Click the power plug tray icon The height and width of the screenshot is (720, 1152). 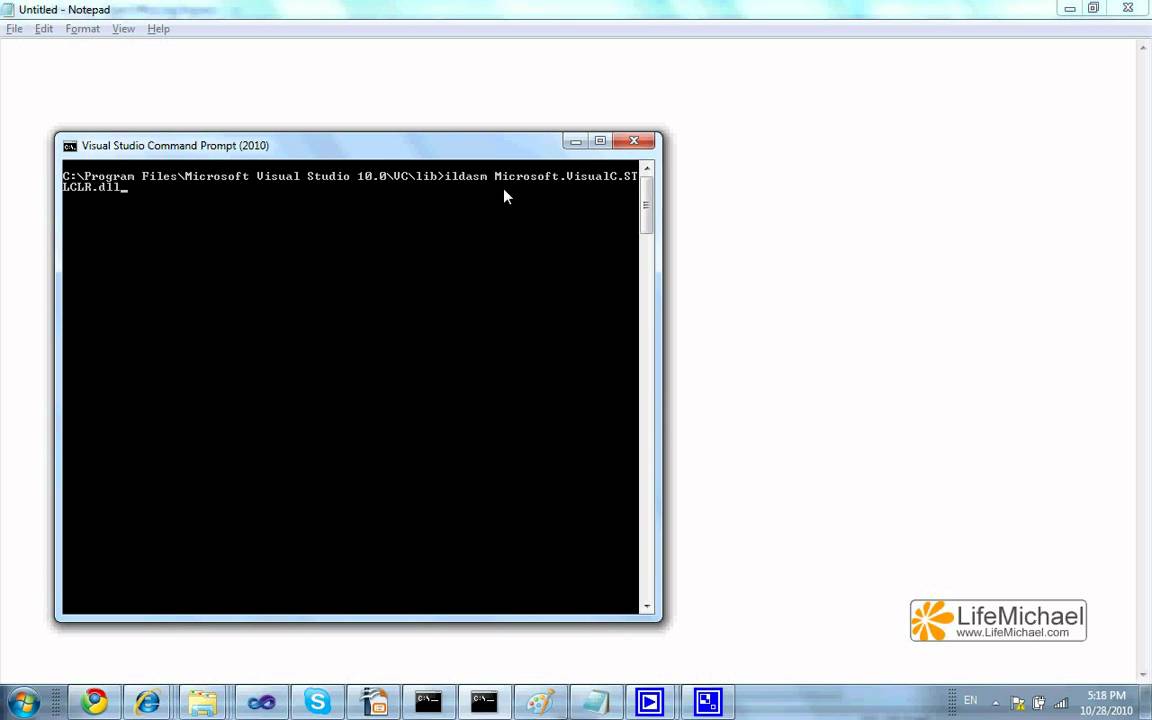pos(1039,703)
